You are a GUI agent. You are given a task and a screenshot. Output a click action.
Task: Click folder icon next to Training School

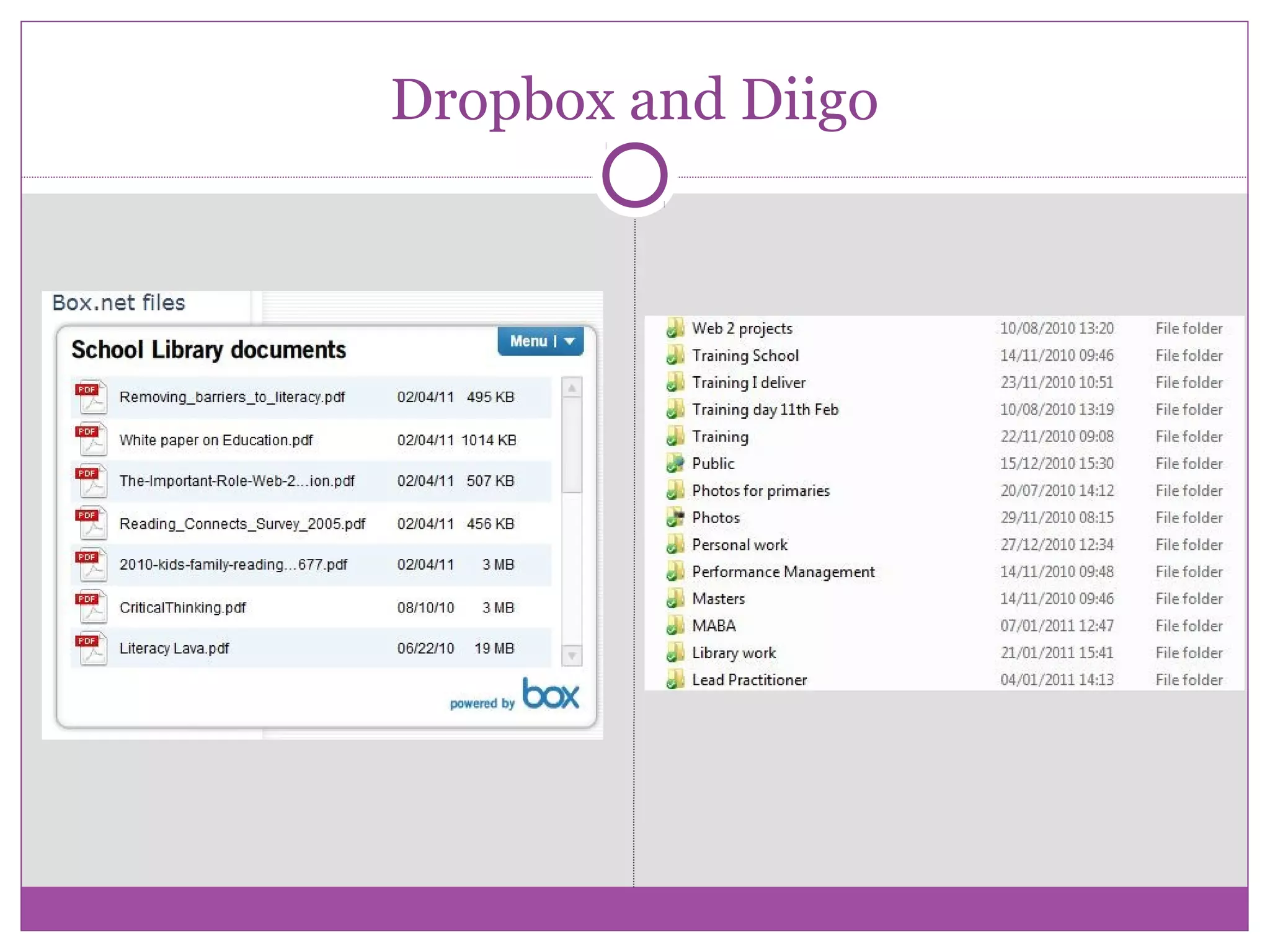click(675, 355)
